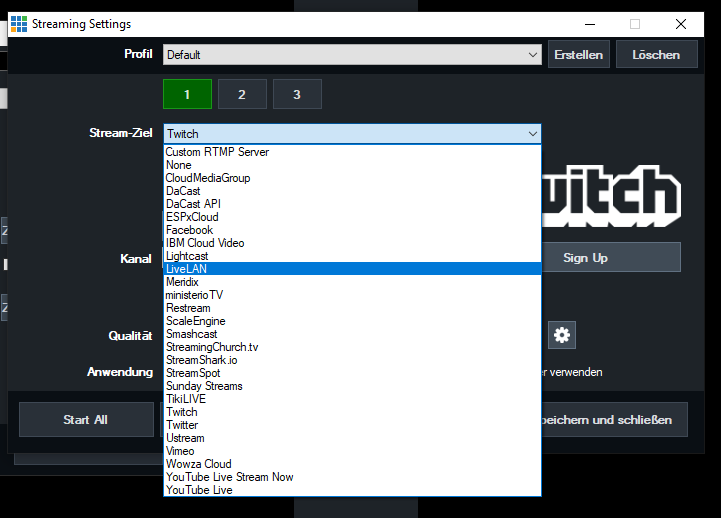The width and height of the screenshot is (721, 518).
Task: Close the Streaming Settings window
Action: coord(680,24)
